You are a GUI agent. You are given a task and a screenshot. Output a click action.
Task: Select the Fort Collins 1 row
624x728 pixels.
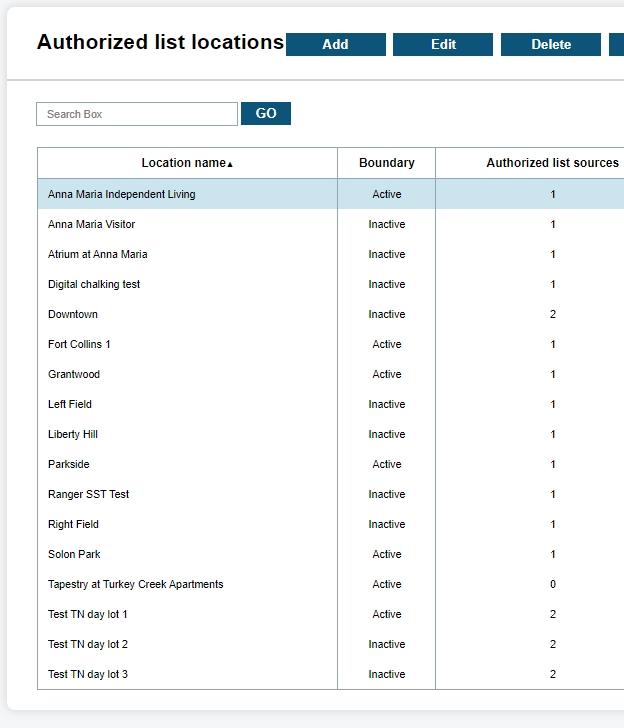79,344
